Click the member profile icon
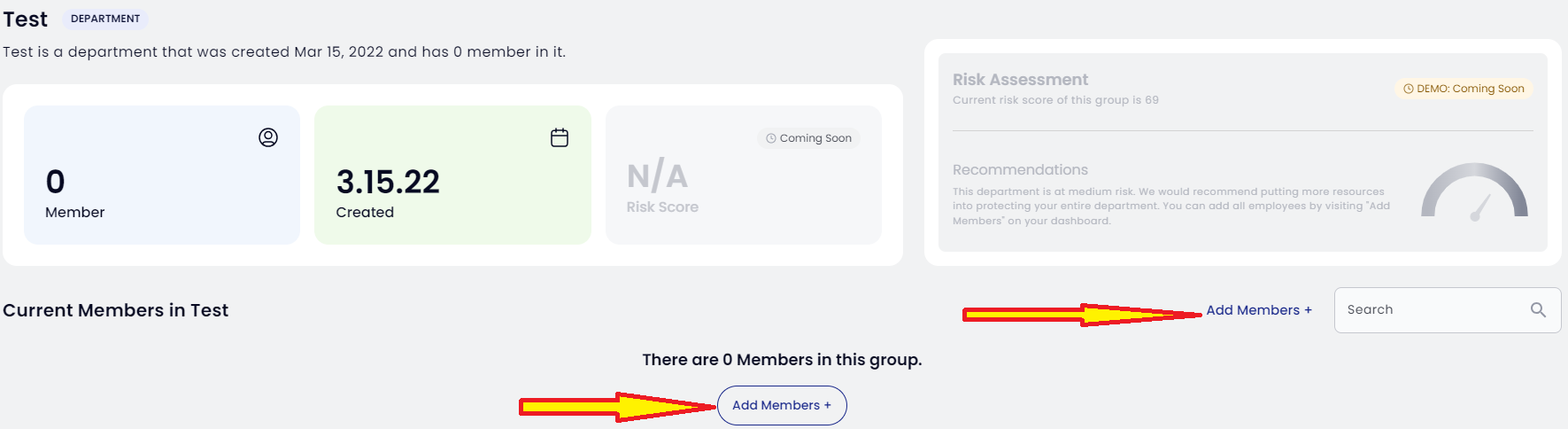Image resolution: width=1568 pixels, height=429 pixels. point(268,137)
